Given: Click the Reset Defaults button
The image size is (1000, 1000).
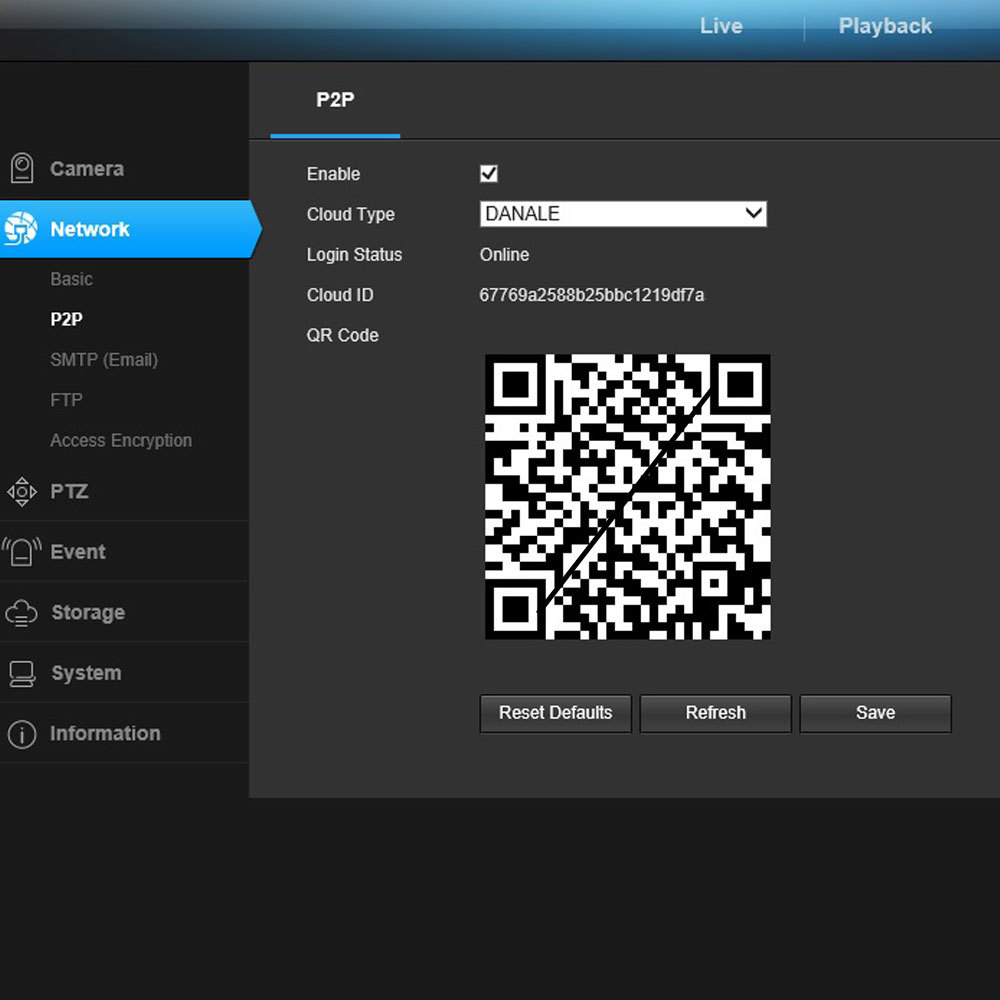Looking at the screenshot, I should [x=555, y=713].
